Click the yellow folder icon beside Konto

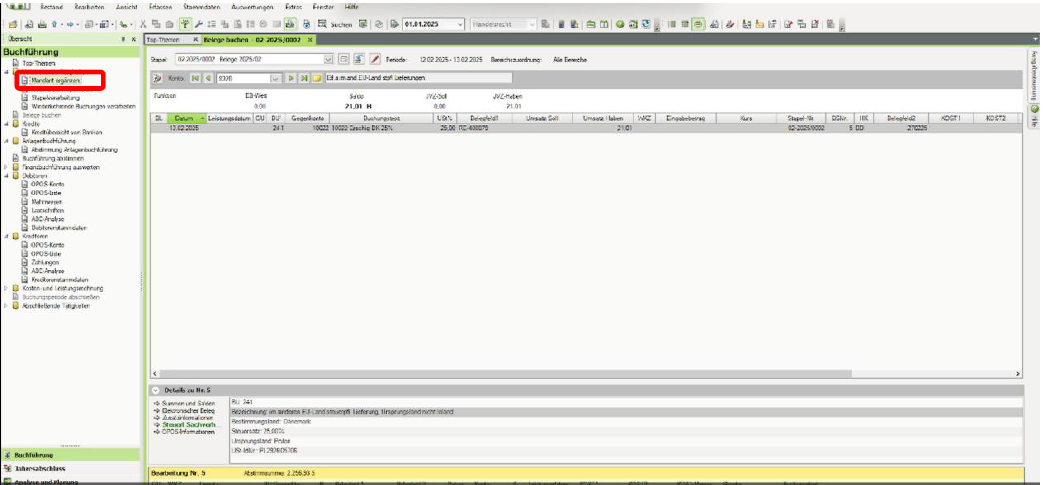pyautogui.click(x=316, y=78)
